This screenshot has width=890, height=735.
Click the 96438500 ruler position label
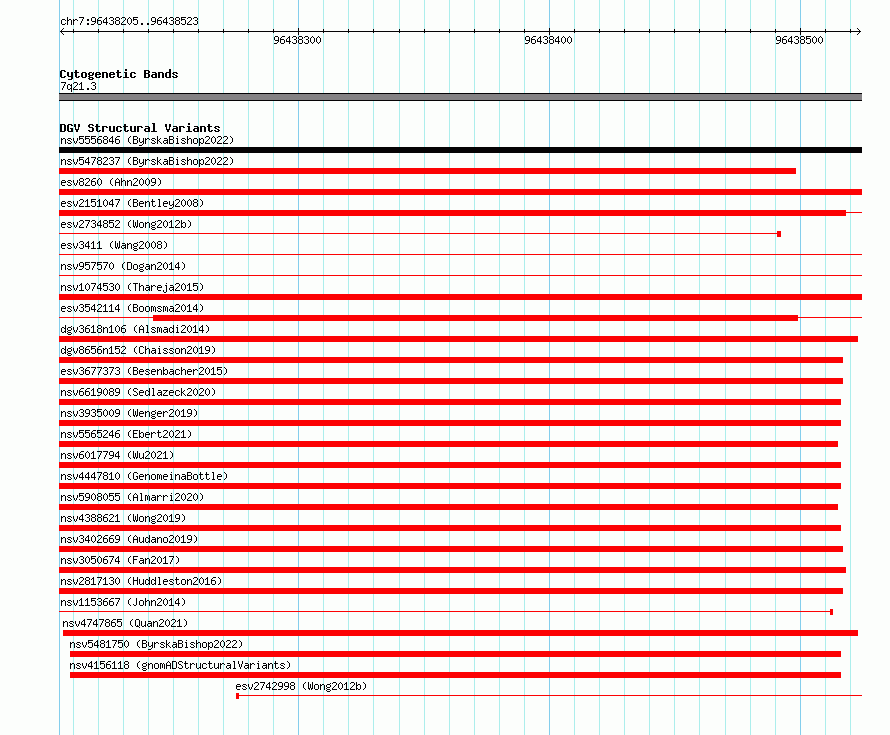799,40
